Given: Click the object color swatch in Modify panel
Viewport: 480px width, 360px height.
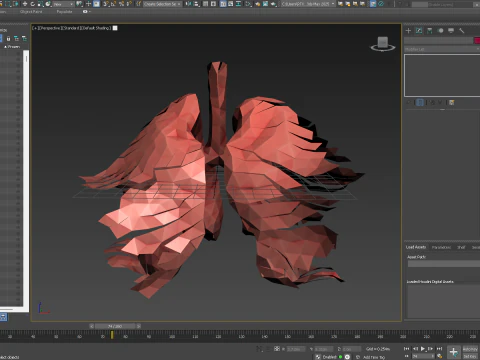Looking at the screenshot, I should (477, 40).
